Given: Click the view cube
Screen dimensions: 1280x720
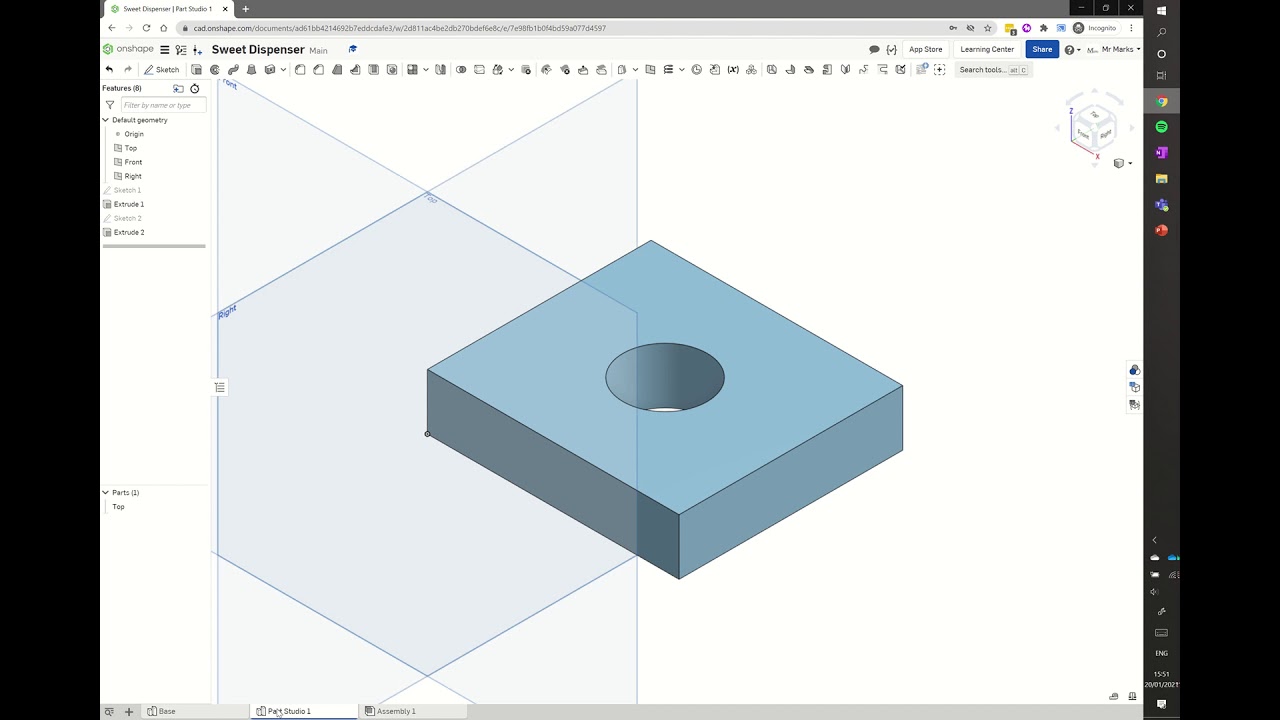Looking at the screenshot, I should coord(1094,128).
